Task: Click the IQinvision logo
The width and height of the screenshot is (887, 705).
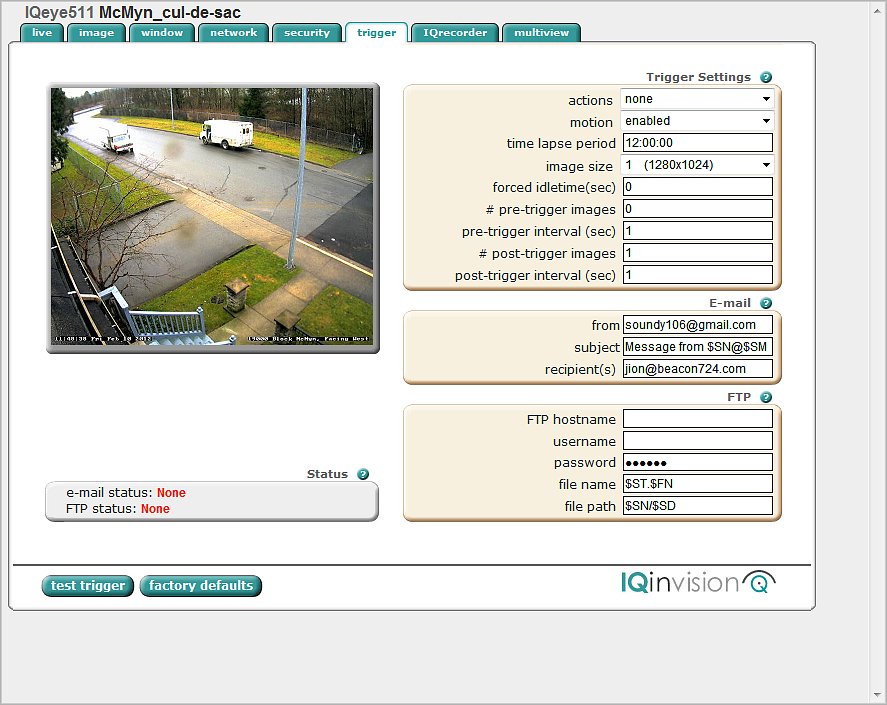Action: [698, 582]
